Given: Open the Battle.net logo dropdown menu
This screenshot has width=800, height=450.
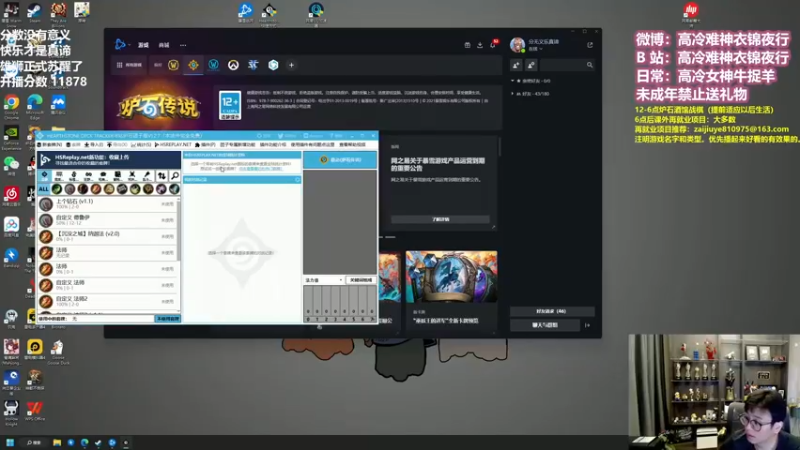Looking at the screenshot, I should [x=121, y=44].
